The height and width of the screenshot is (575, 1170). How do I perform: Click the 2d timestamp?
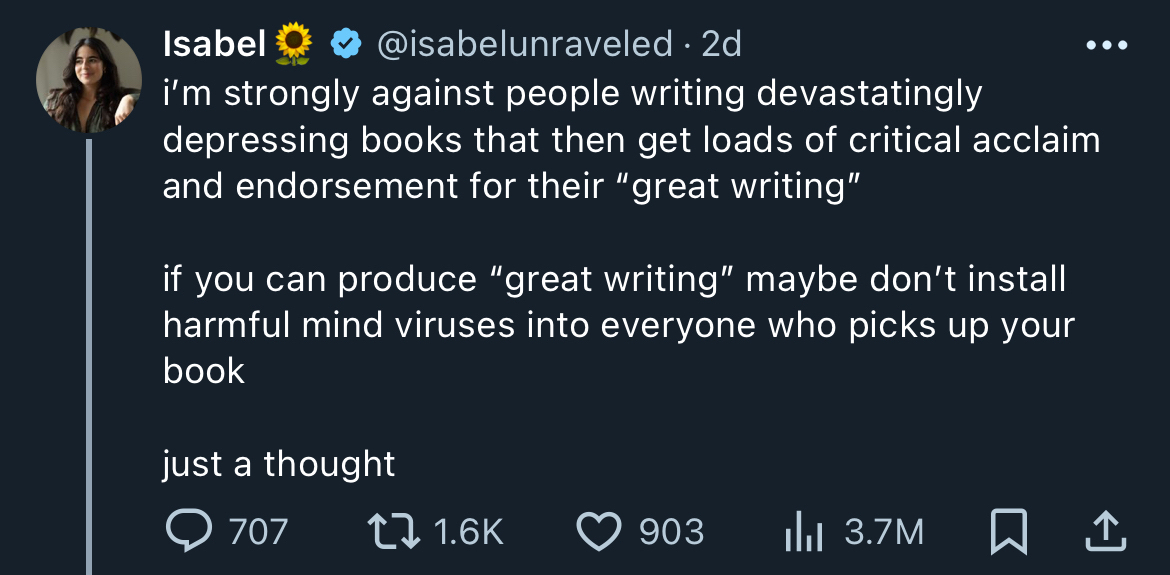tap(721, 44)
